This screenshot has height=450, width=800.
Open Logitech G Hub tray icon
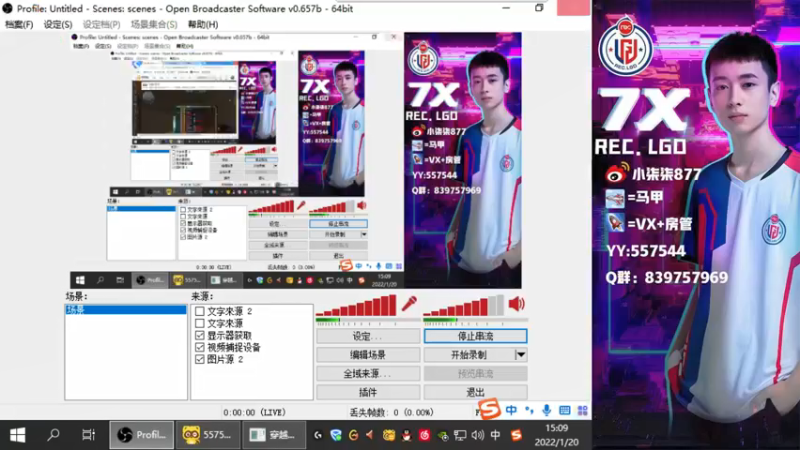[318, 435]
